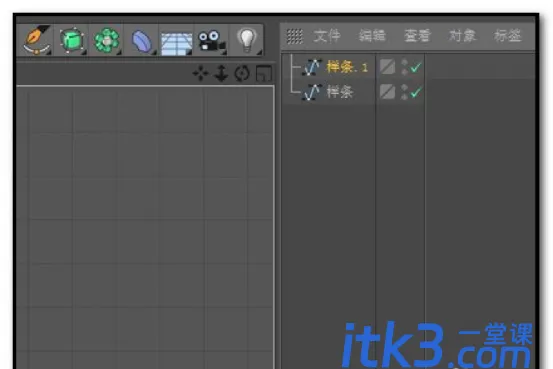Toggle the green checkmark for 样条
The width and height of the screenshot is (553, 369).
(x=417, y=92)
